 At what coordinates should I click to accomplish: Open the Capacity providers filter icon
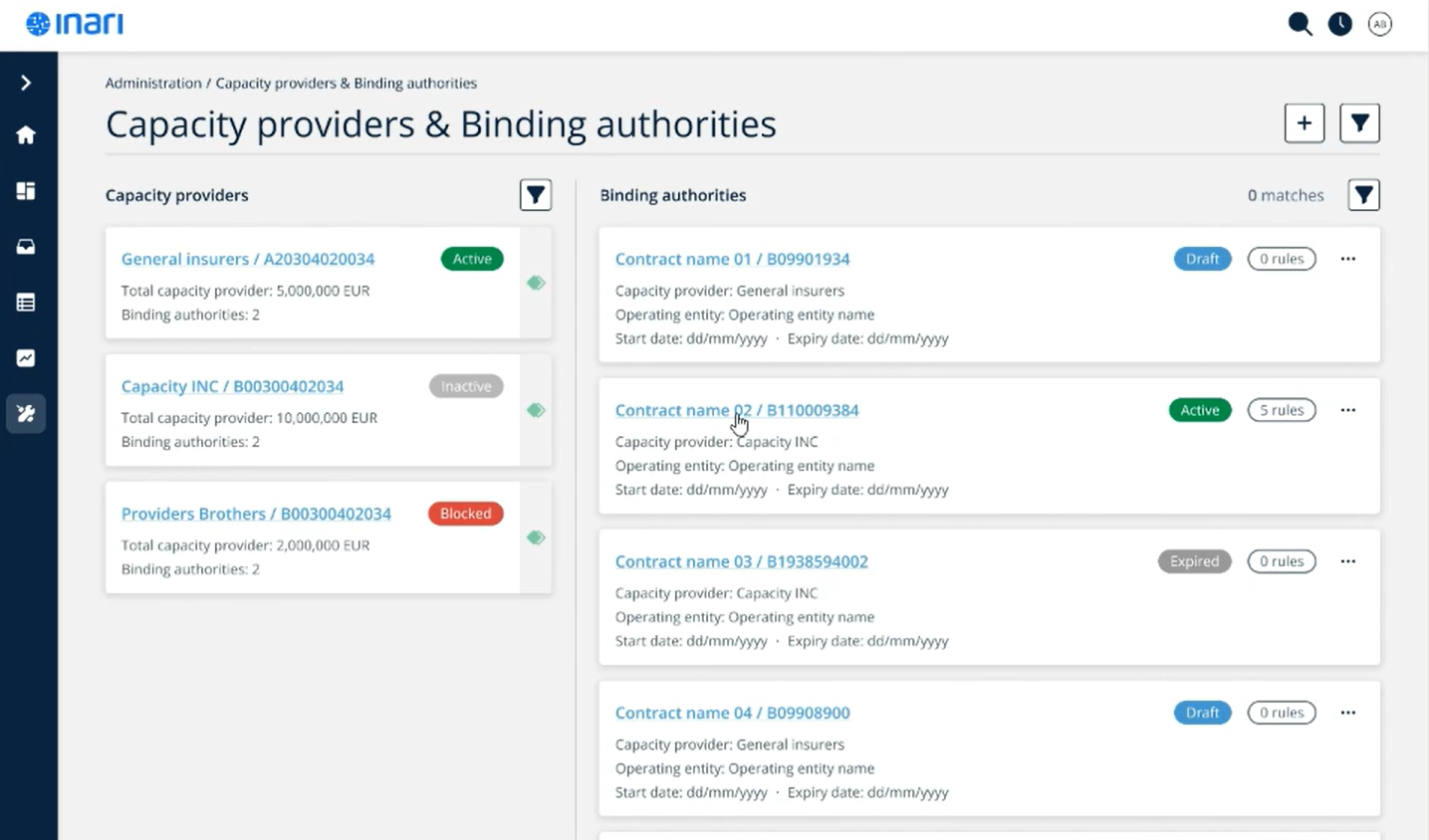[536, 195]
